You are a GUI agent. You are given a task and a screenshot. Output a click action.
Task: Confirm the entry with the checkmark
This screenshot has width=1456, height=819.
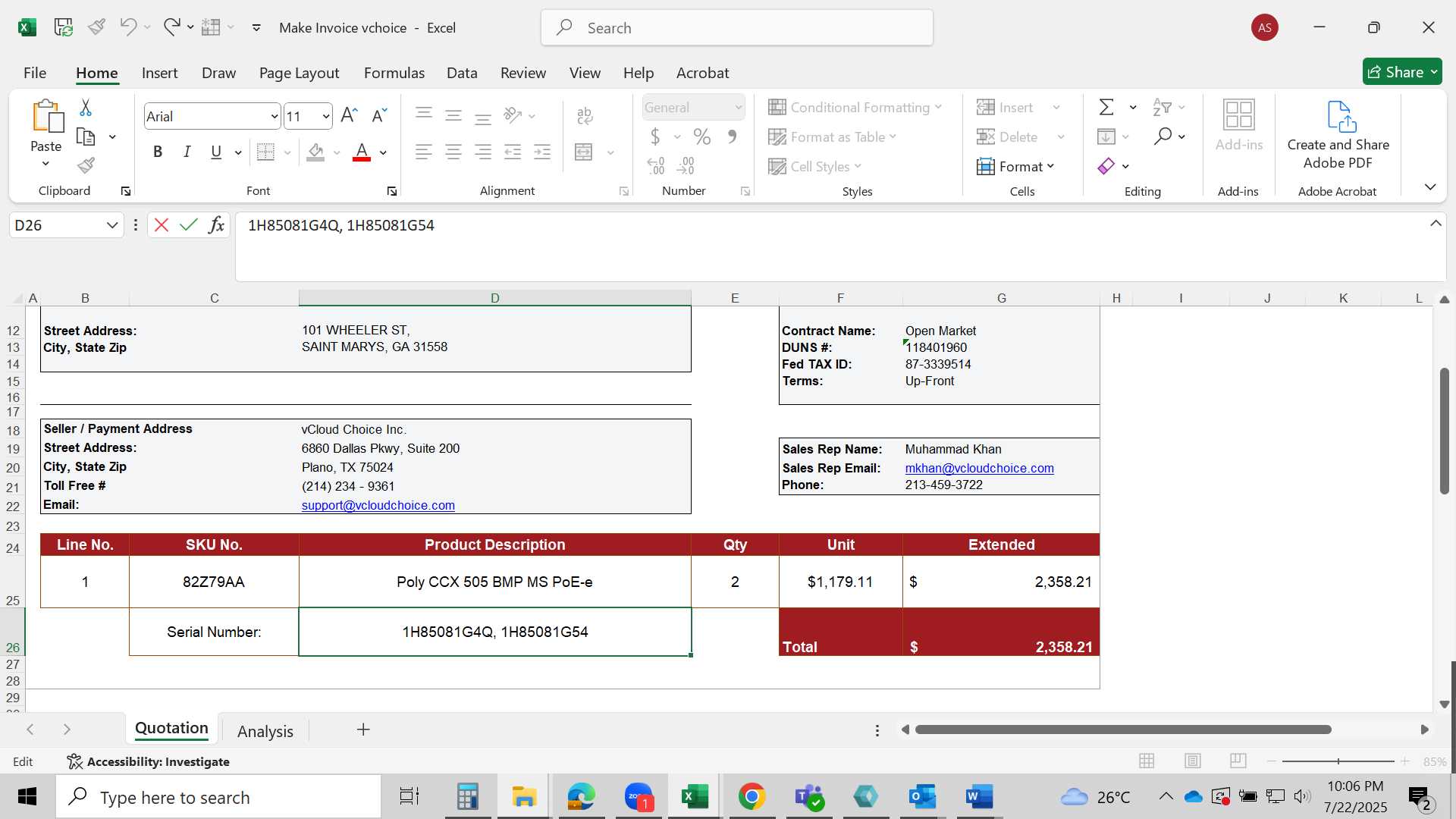click(x=189, y=225)
